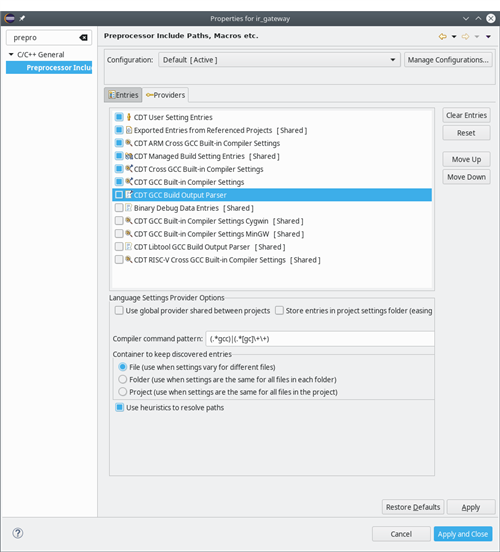Viewport: 500px width, 552px height.
Task: Switch to the Providers tab
Action: tap(165, 95)
